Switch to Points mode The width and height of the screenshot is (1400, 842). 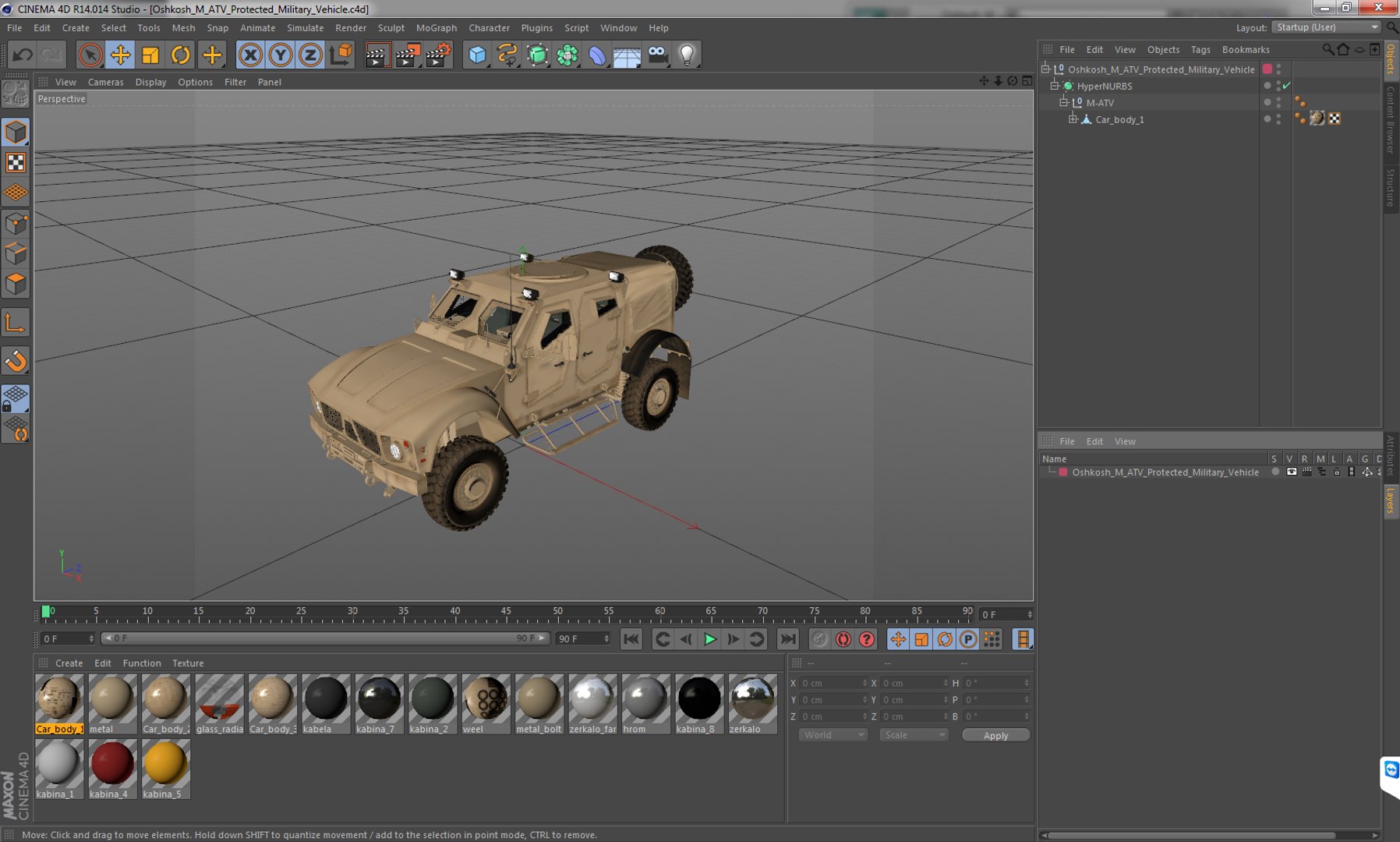[16, 224]
